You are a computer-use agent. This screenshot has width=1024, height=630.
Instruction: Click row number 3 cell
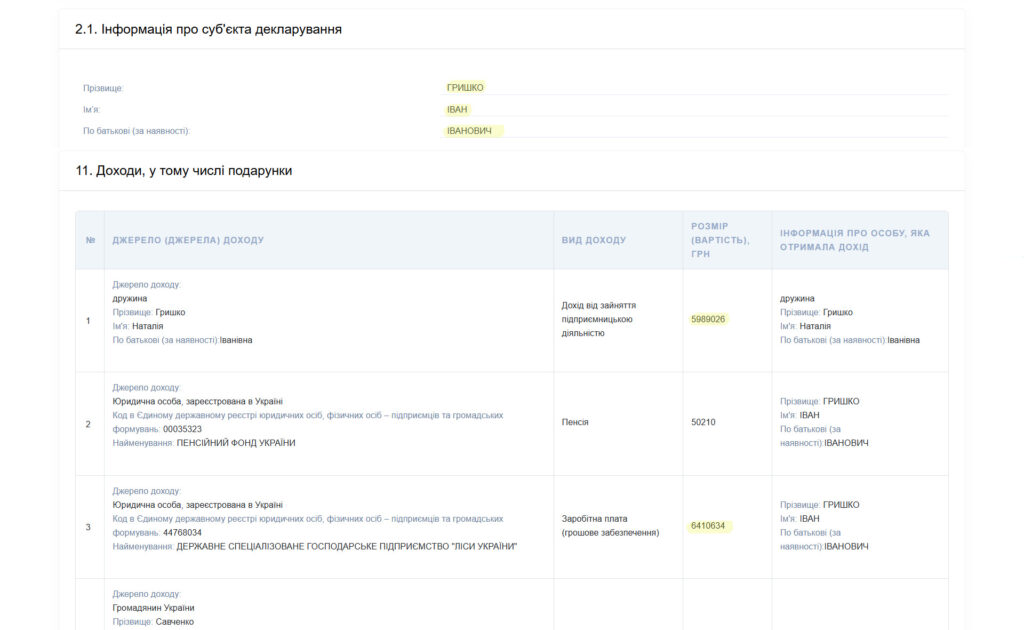click(88, 528)
